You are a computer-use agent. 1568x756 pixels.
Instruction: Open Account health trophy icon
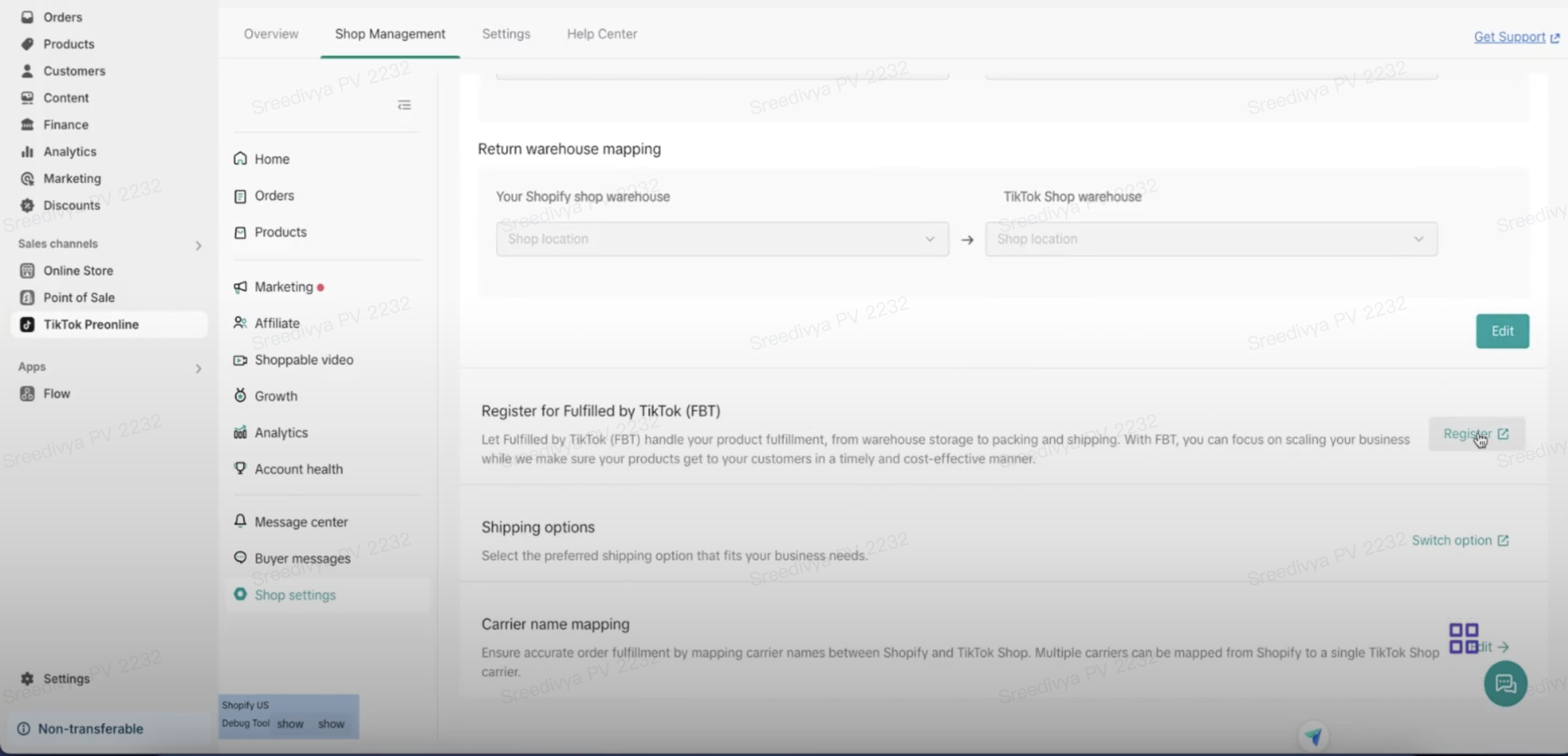click(x=240, y=469)
